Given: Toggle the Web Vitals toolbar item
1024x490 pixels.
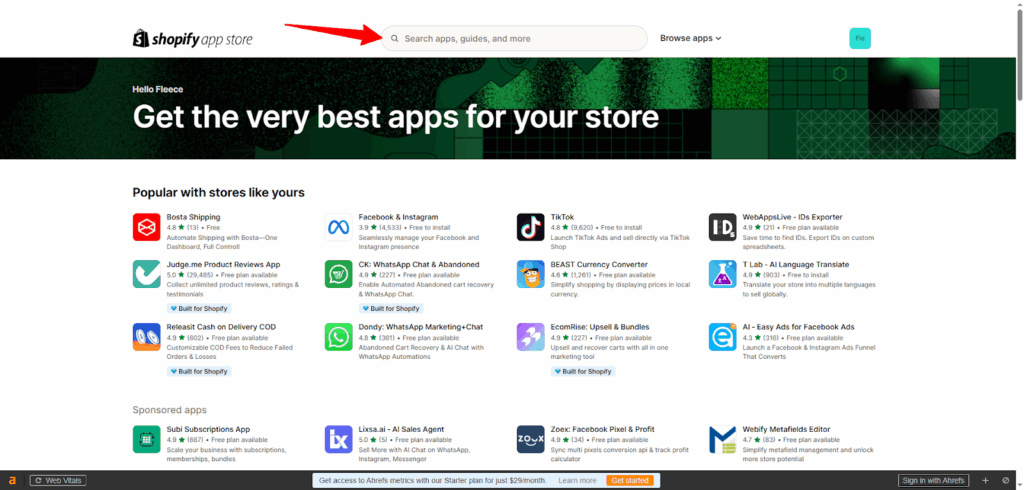Looking at the screenshot, I should click(x=58, y=481).
